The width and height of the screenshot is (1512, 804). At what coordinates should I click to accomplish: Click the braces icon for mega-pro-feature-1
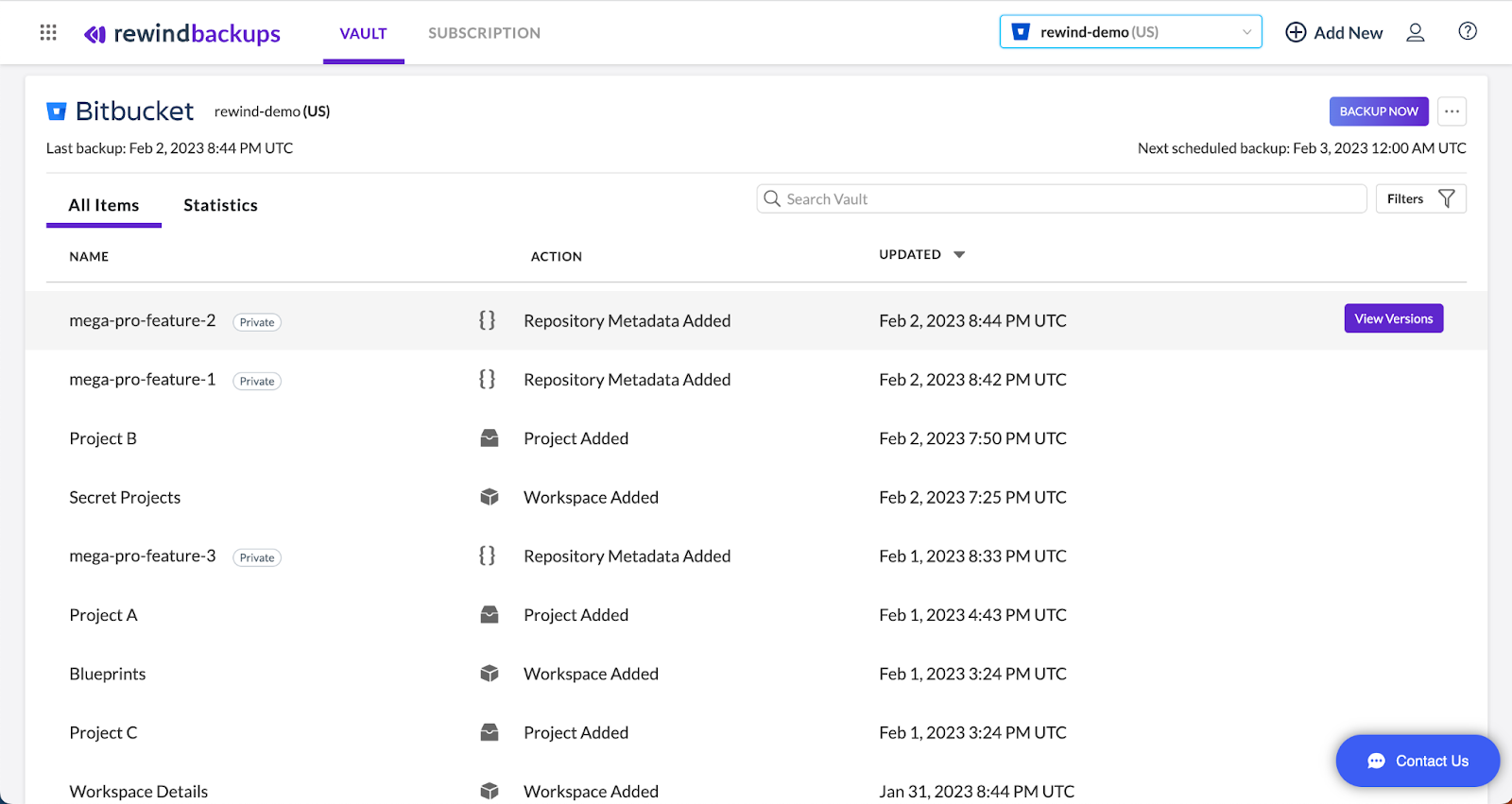click(x=488, y=379)
